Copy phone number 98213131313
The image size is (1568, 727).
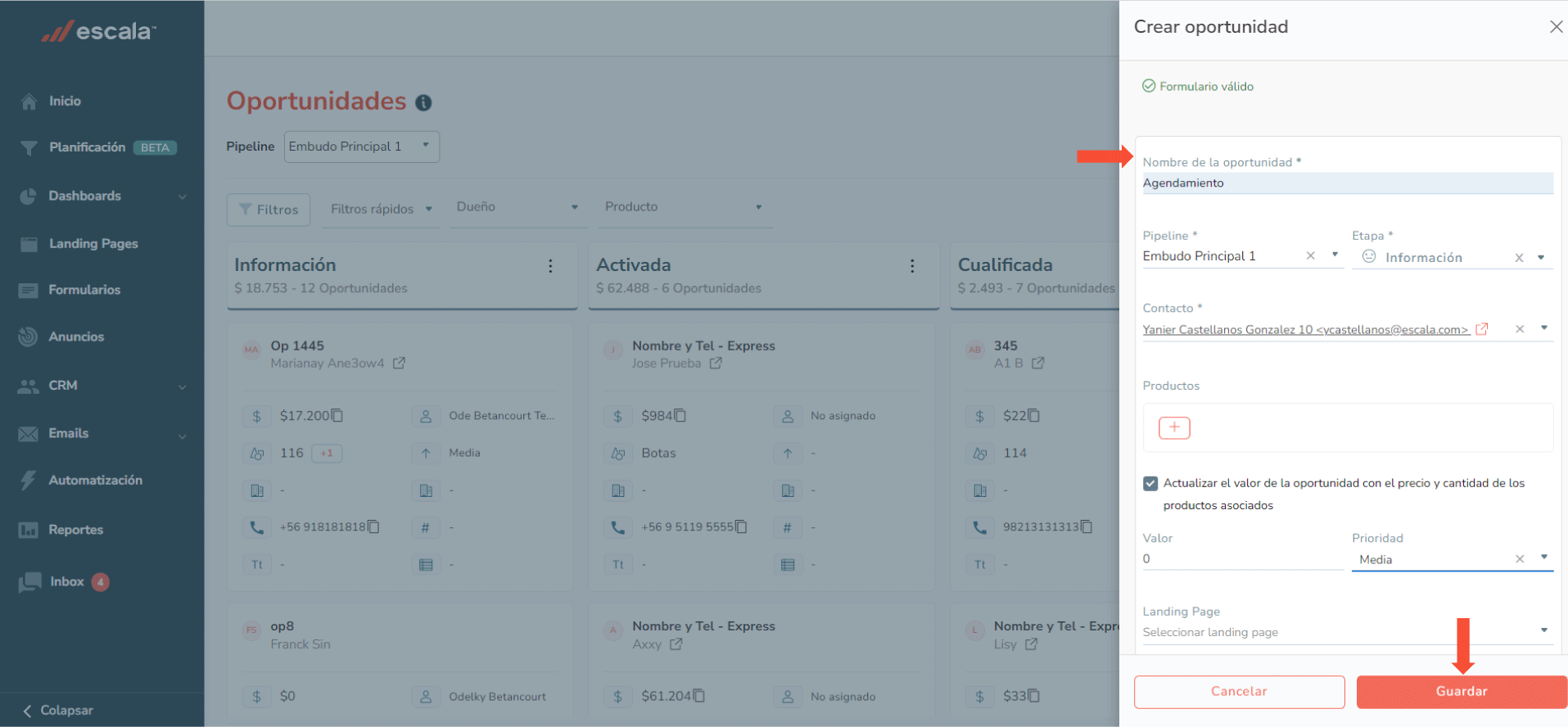[x=1087, y=526]
